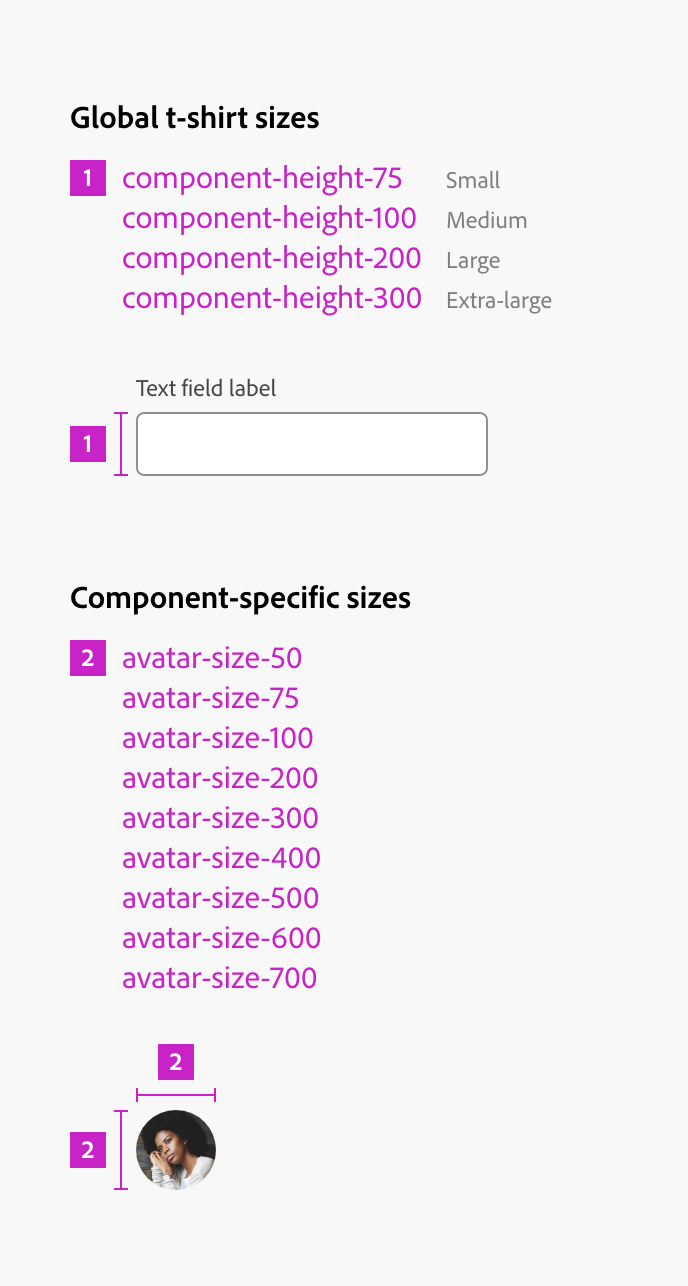Click inside the text field input box
Image resolution: width=688 pixels, height=1286 pixels.
coord(311,444)
